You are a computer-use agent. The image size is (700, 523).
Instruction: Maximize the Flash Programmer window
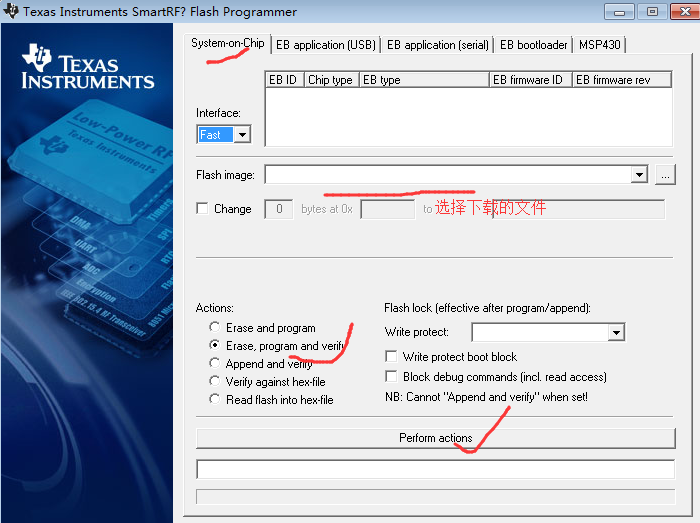652,12
